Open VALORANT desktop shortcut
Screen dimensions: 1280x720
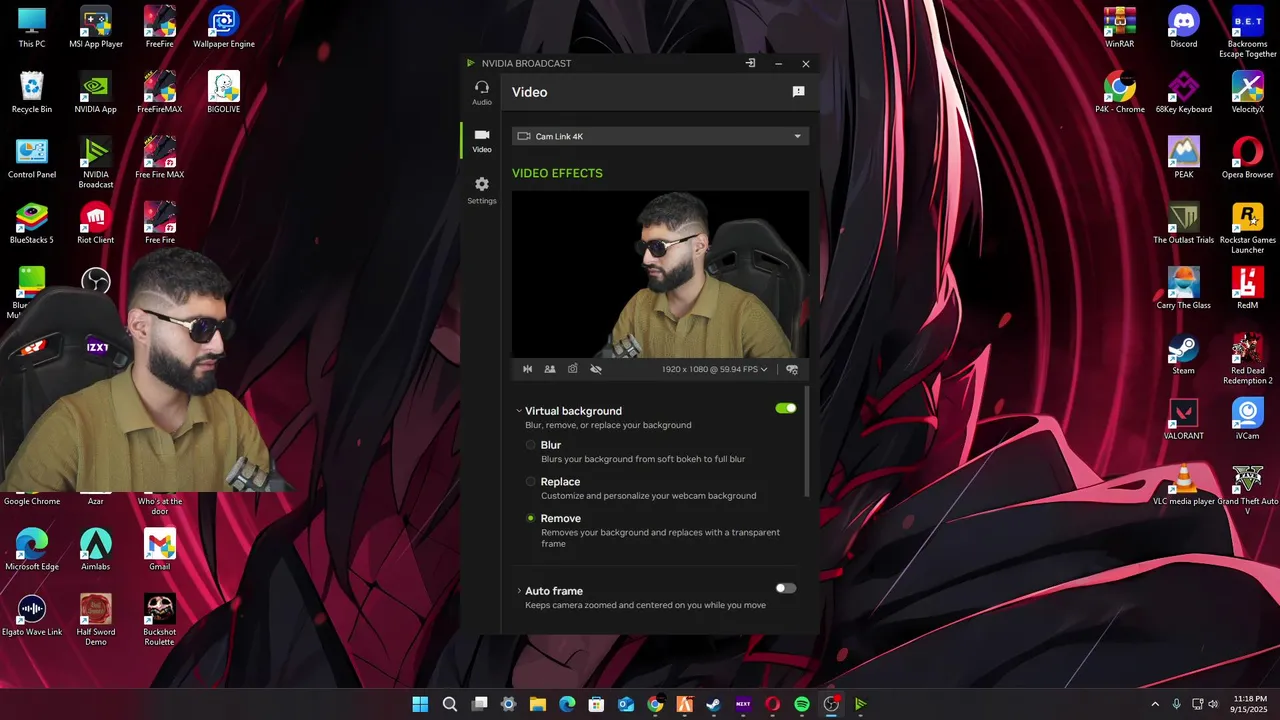tap(1184, 419)
